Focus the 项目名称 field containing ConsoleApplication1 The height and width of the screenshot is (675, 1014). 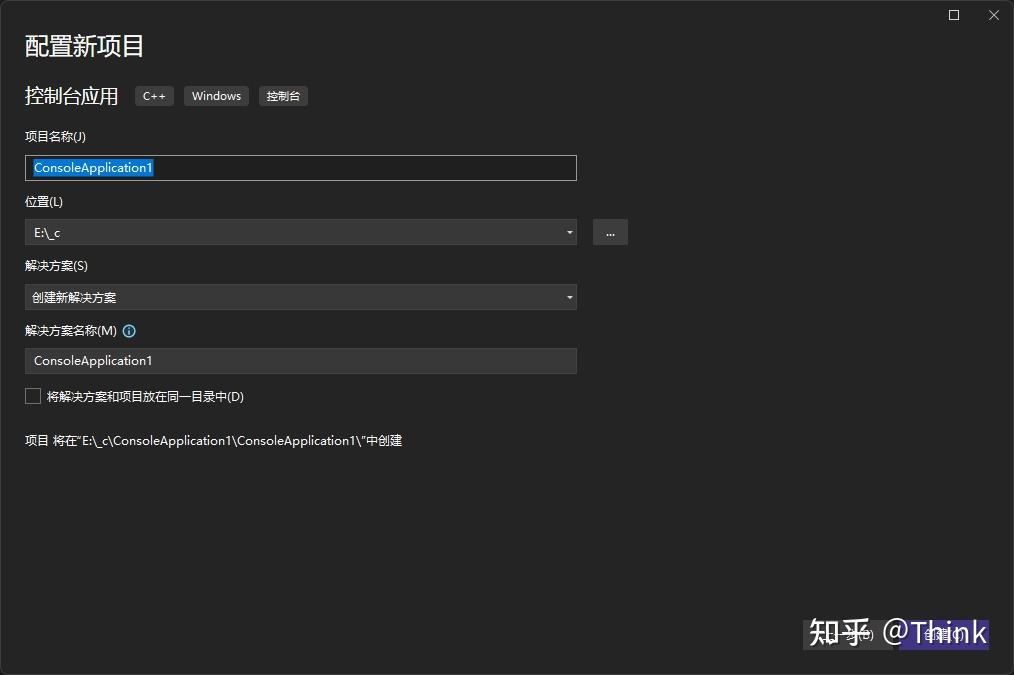click(301, 168)
